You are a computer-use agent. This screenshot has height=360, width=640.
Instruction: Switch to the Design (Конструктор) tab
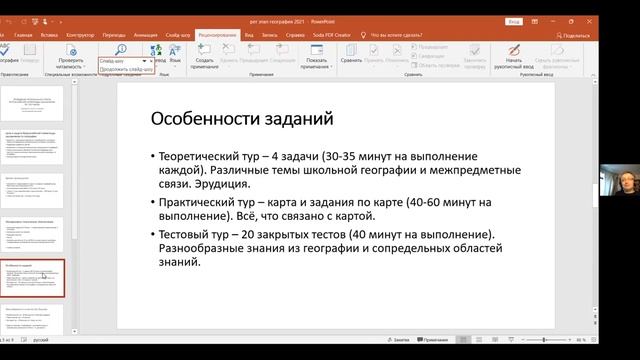click(80, 35)
